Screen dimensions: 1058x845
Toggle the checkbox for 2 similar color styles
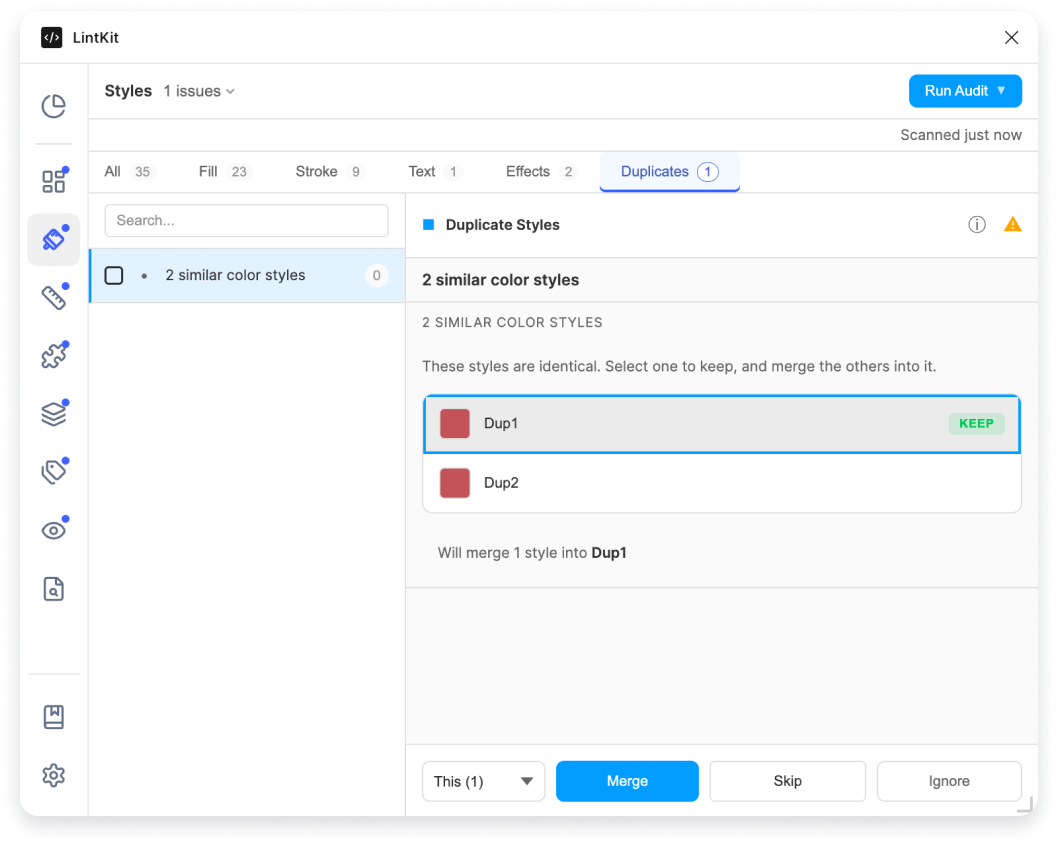114,275
